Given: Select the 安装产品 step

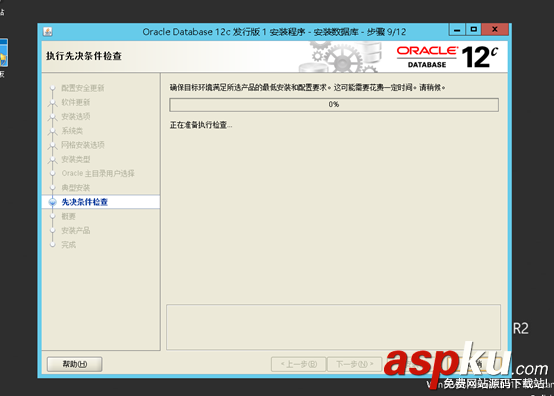Looking at the screenshot, I should 76,230.
